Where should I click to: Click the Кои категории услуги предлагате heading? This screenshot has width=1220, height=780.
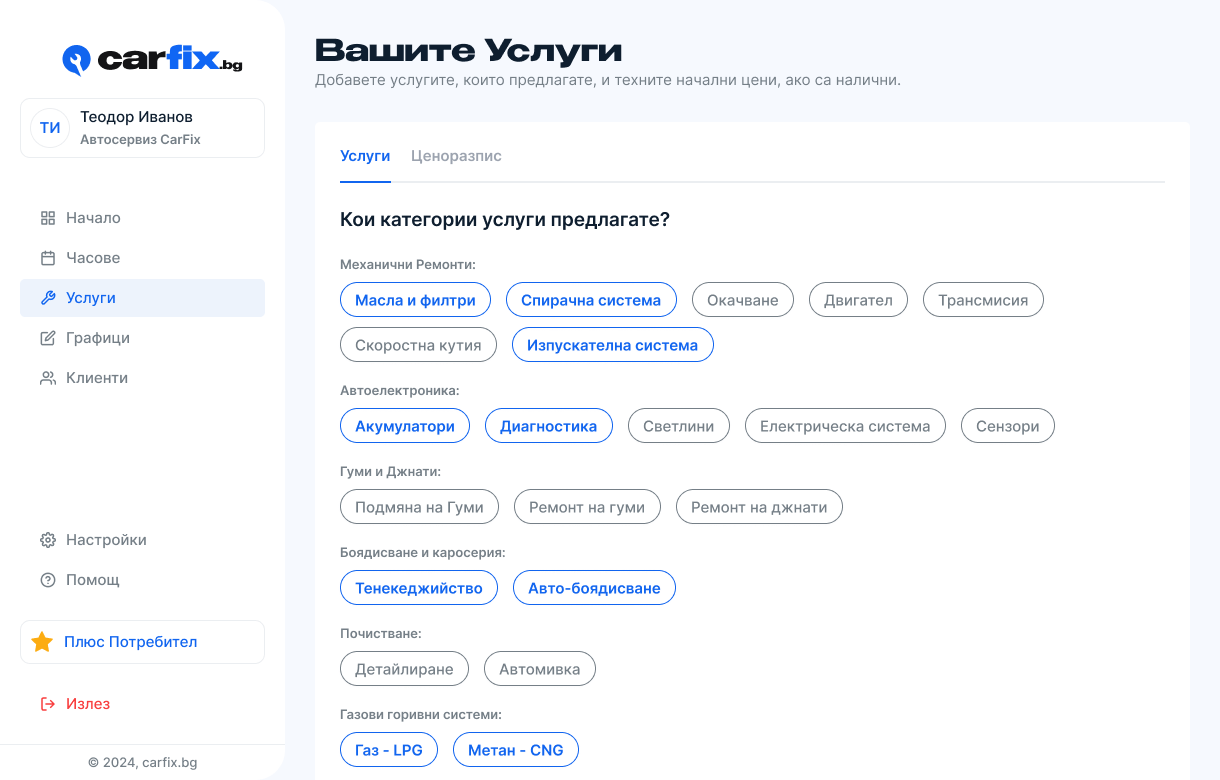(505, 220)
